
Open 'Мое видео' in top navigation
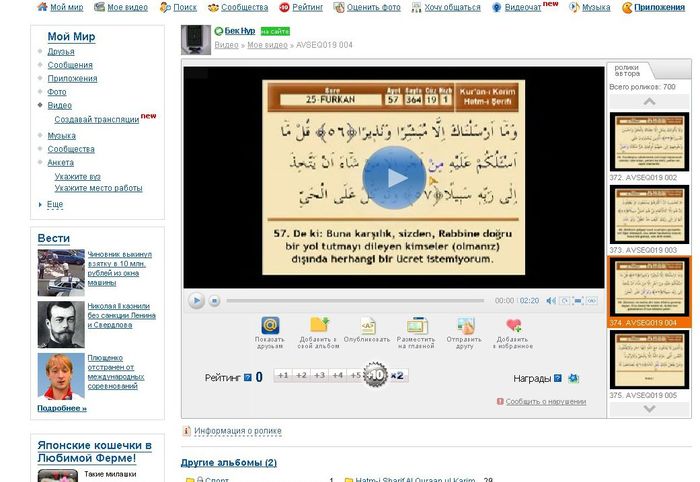[127, 7]
